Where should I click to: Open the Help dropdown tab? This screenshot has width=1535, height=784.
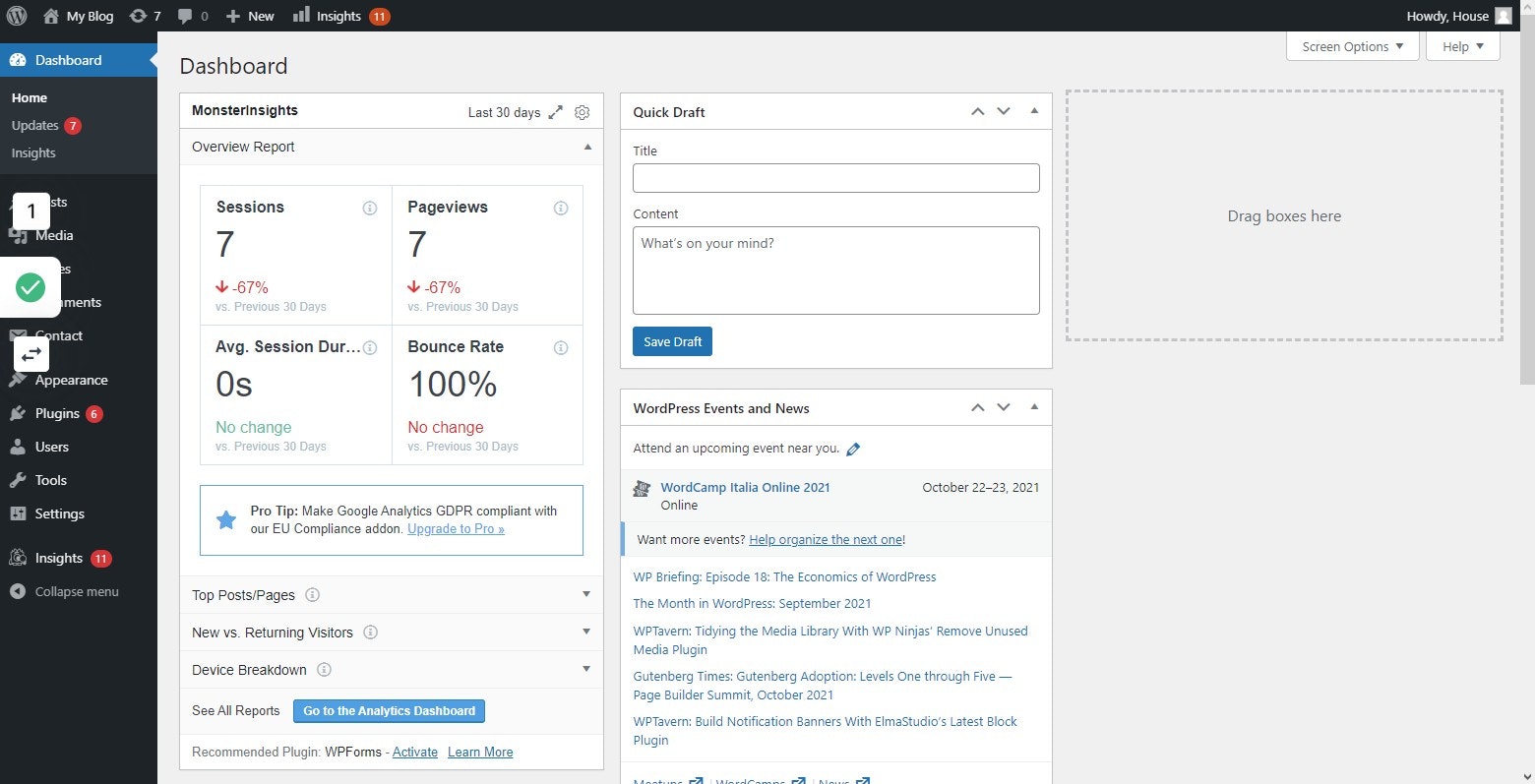[x=1463, y=46]
